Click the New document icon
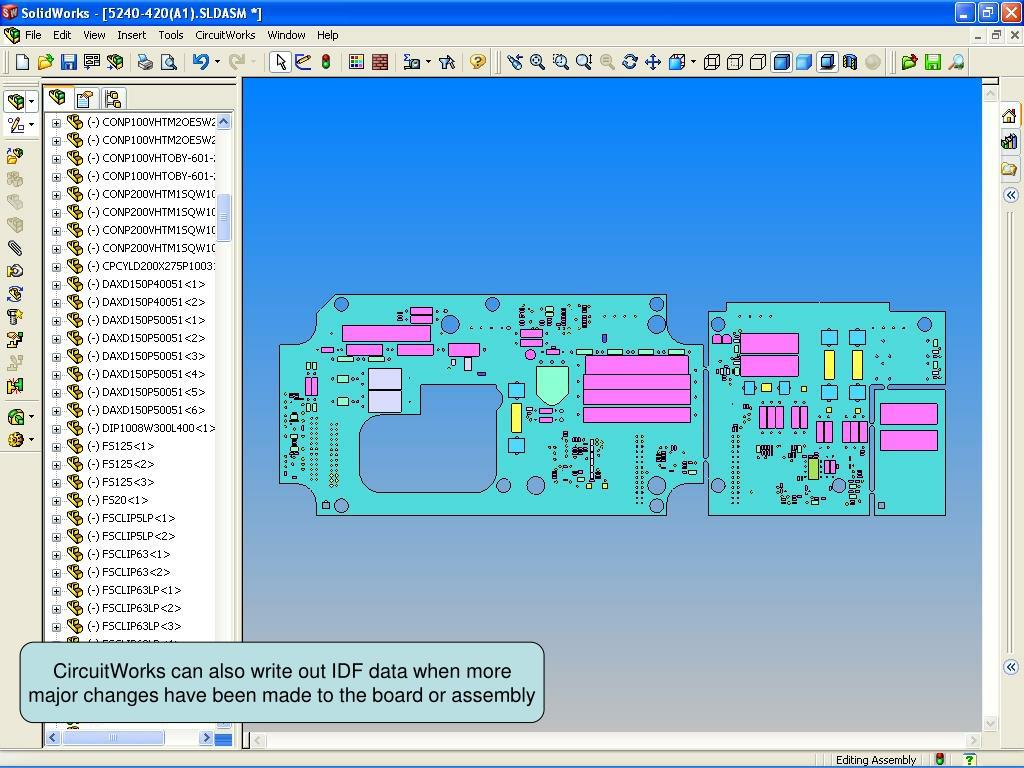This screenshot has height=768, width=1024. (22, 62)
